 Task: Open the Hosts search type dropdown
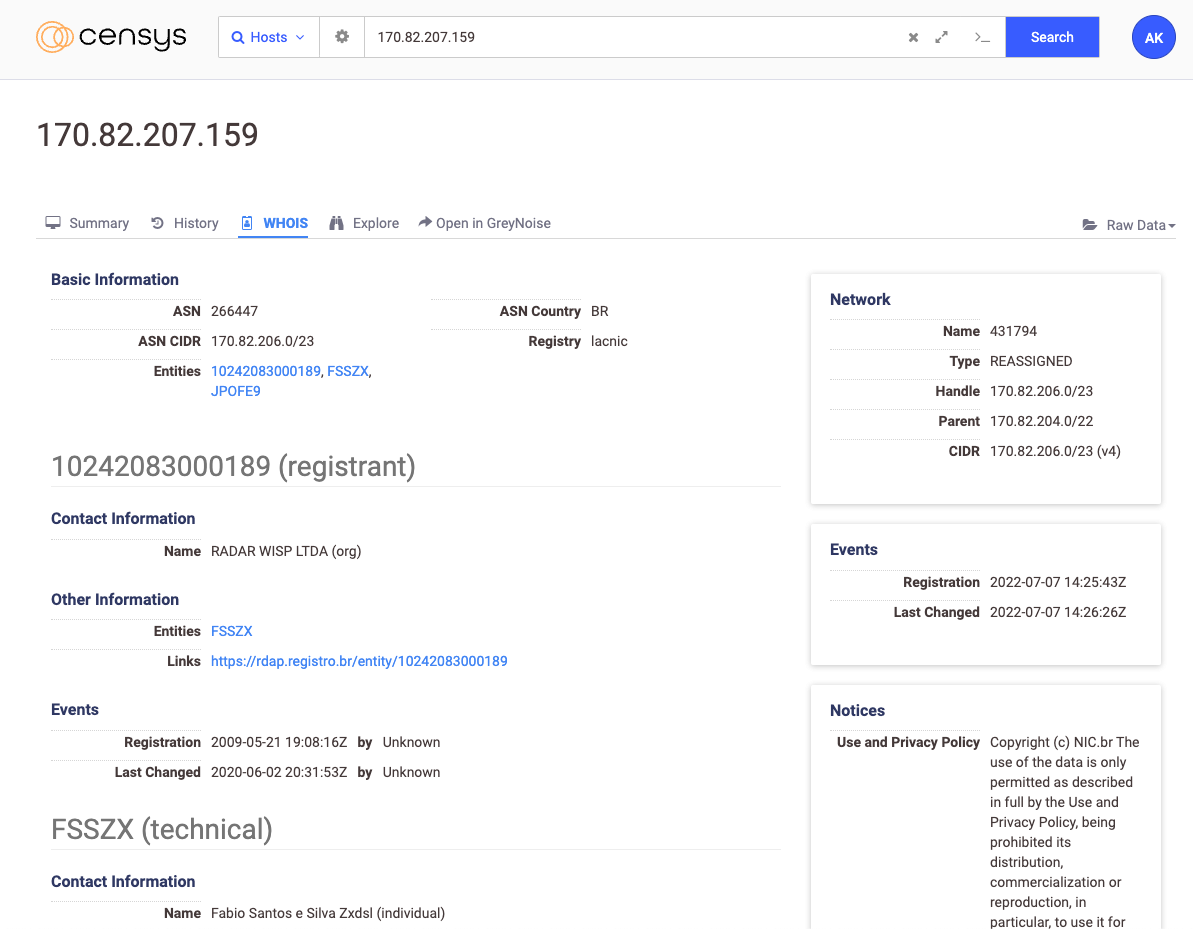[269, 37]
